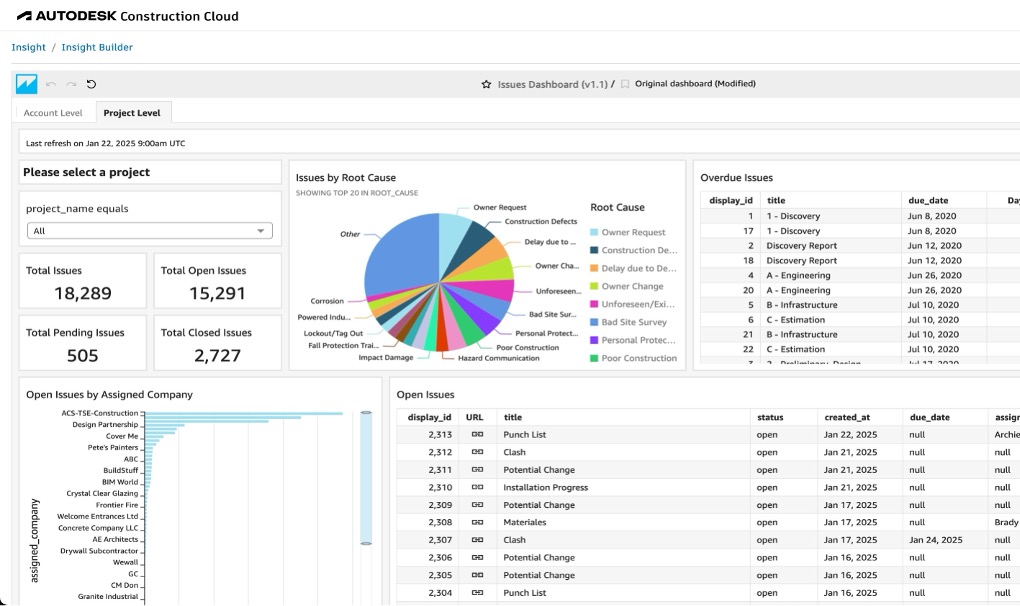Screen dimensions: 1020x606
Task: Click Delay due to De... legend color swatch
Action: (x=594, y=268)
